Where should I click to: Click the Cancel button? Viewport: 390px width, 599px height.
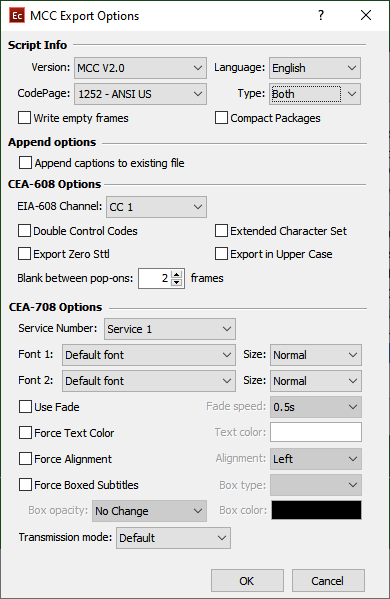328,581
